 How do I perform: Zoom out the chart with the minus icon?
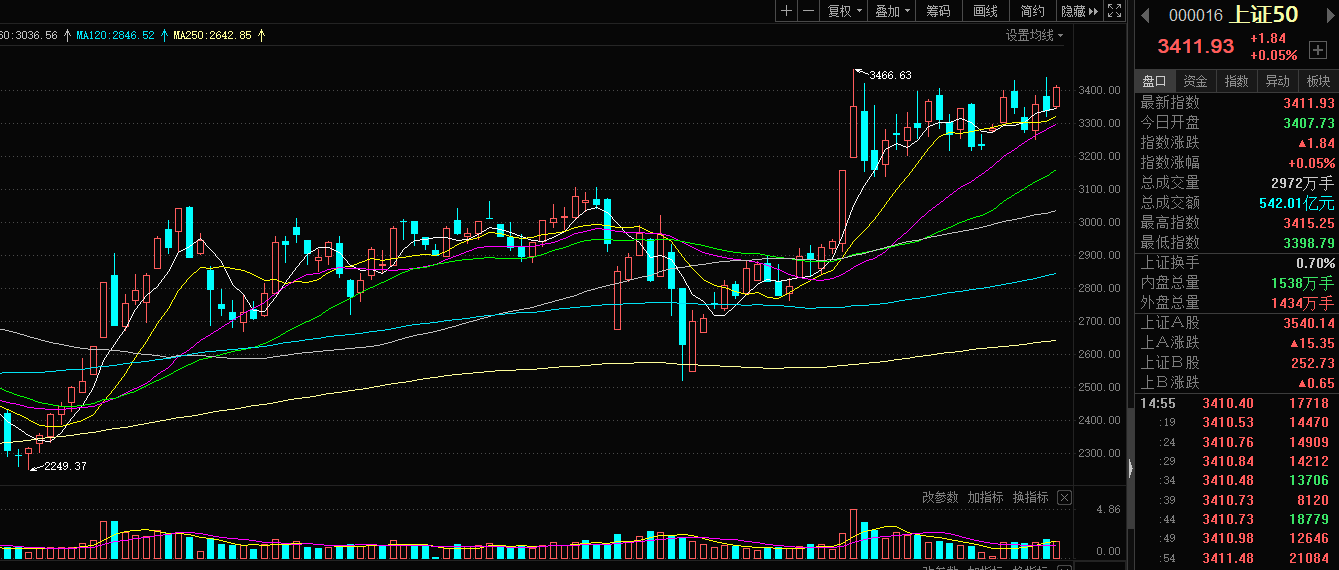point(807,11)
